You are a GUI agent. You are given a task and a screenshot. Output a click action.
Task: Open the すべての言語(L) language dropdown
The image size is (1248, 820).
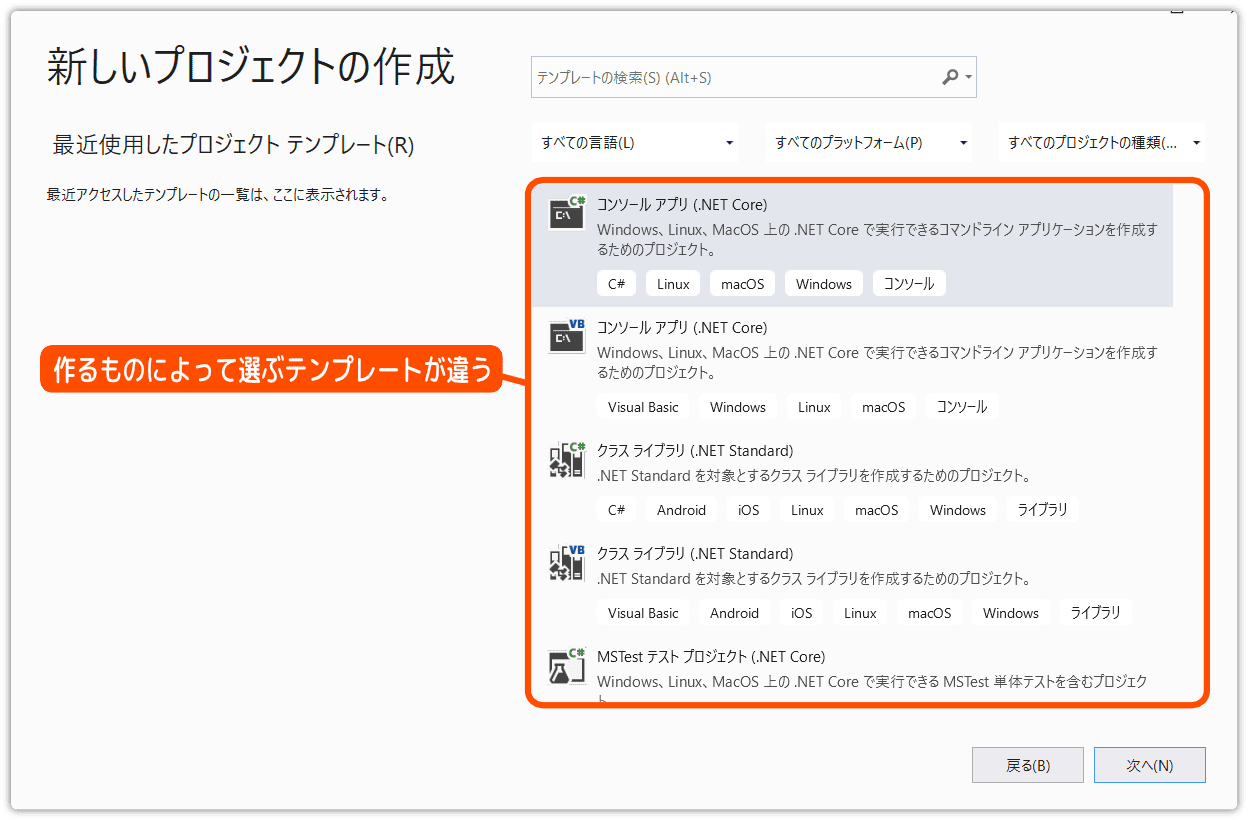coord(635,143)
